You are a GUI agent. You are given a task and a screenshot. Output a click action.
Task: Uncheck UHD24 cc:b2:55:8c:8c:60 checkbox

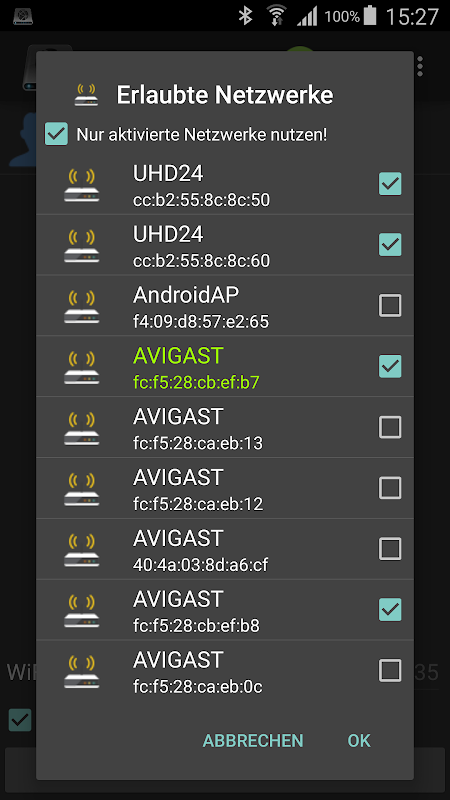pos(390,245)
